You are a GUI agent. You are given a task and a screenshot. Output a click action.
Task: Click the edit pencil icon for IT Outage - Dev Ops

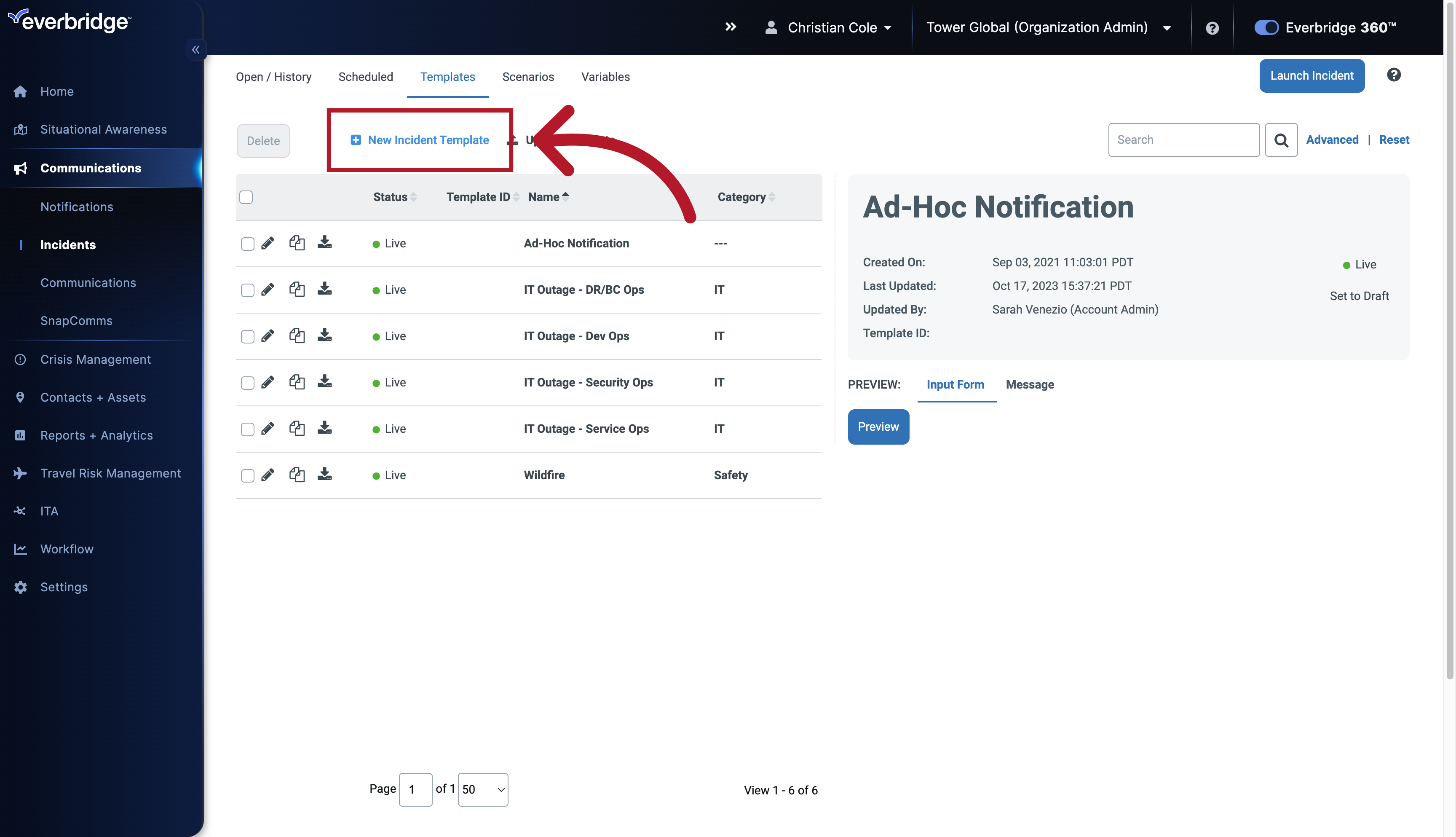pos(267,336)
